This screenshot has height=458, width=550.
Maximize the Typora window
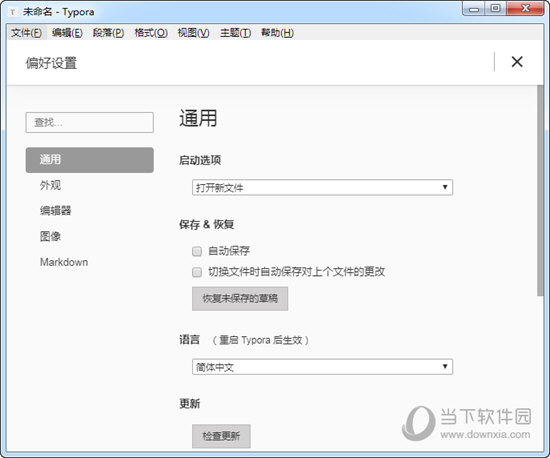click(495, 8)
